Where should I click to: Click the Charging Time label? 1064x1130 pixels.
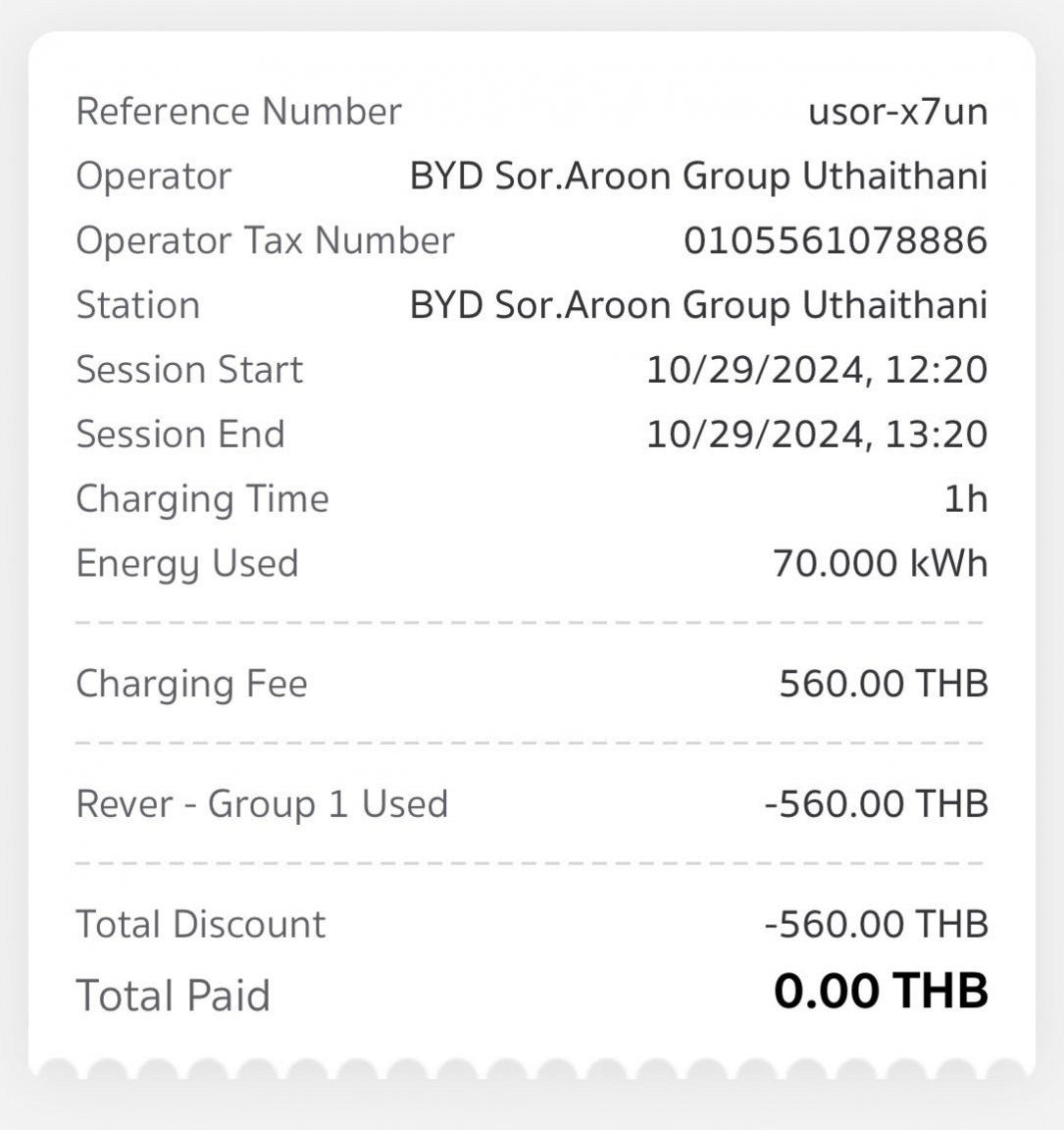pyautogui.click(x=202, y=499)
